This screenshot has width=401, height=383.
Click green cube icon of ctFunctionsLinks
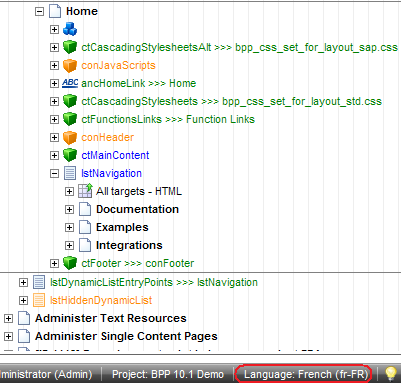pyautogui.click(x=70, y=119)
